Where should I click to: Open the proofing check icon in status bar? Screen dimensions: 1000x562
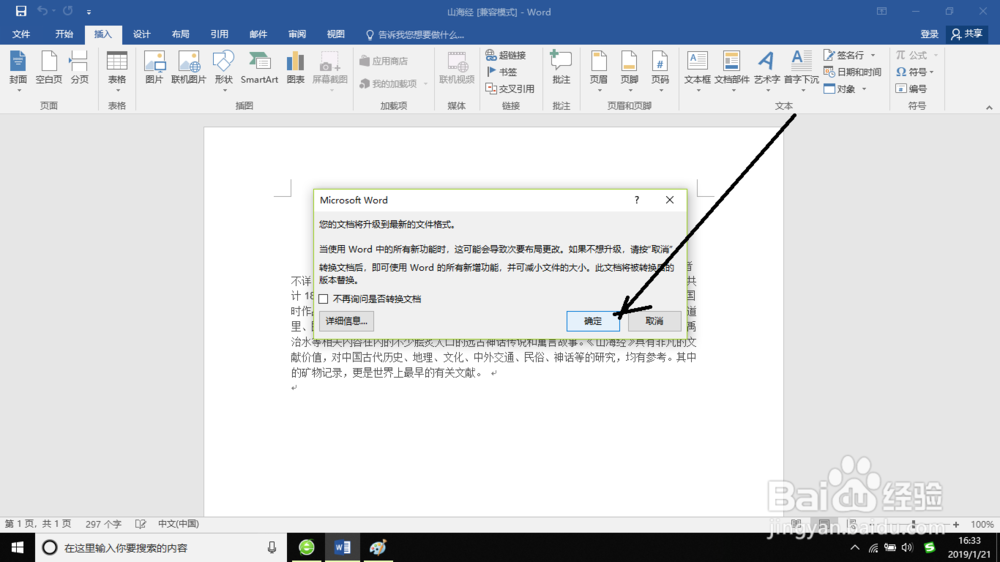tap(140, 524)
